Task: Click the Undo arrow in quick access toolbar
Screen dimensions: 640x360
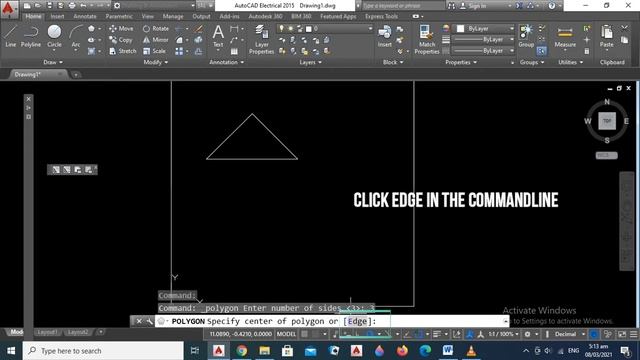Action: pyautogui.click(x=83, y=6)
